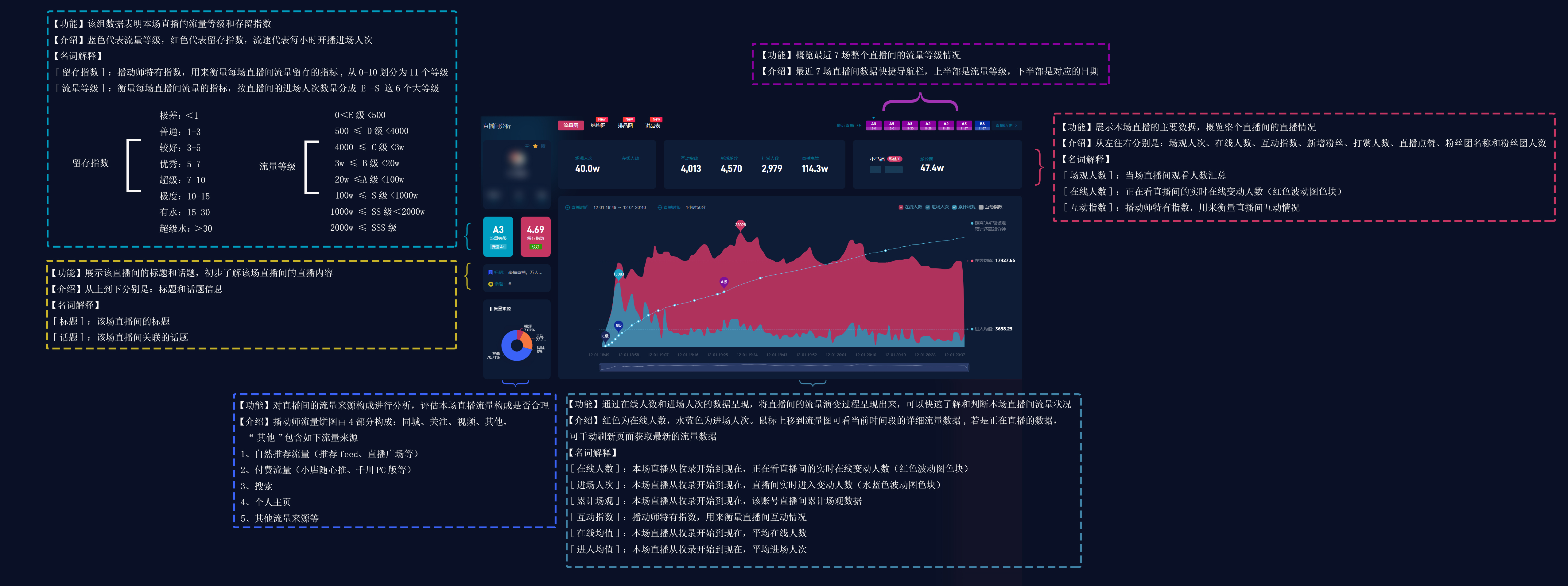Uncheck the 在线人数 checkbox

901,207
